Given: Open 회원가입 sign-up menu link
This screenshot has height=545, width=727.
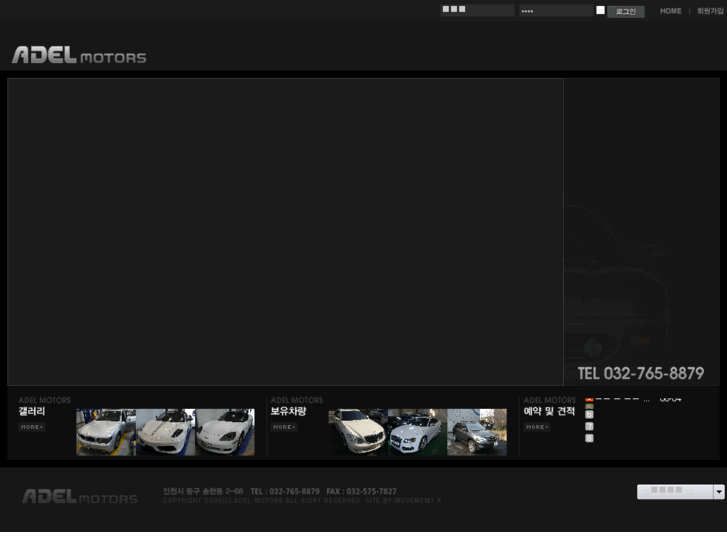Looking at the screenshot, I should (710, 11).
